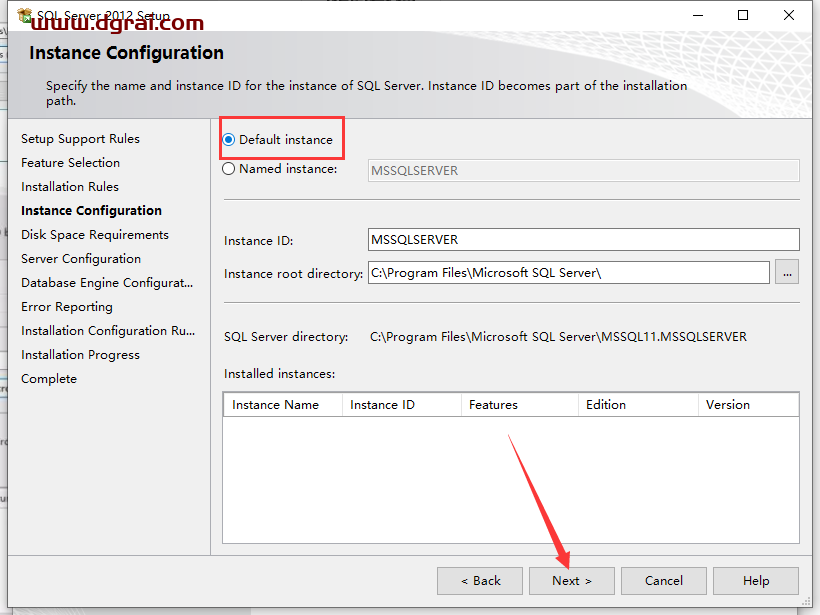Close the SQL Server 2012 Setup window
The image size is (820, 615).
789,15
